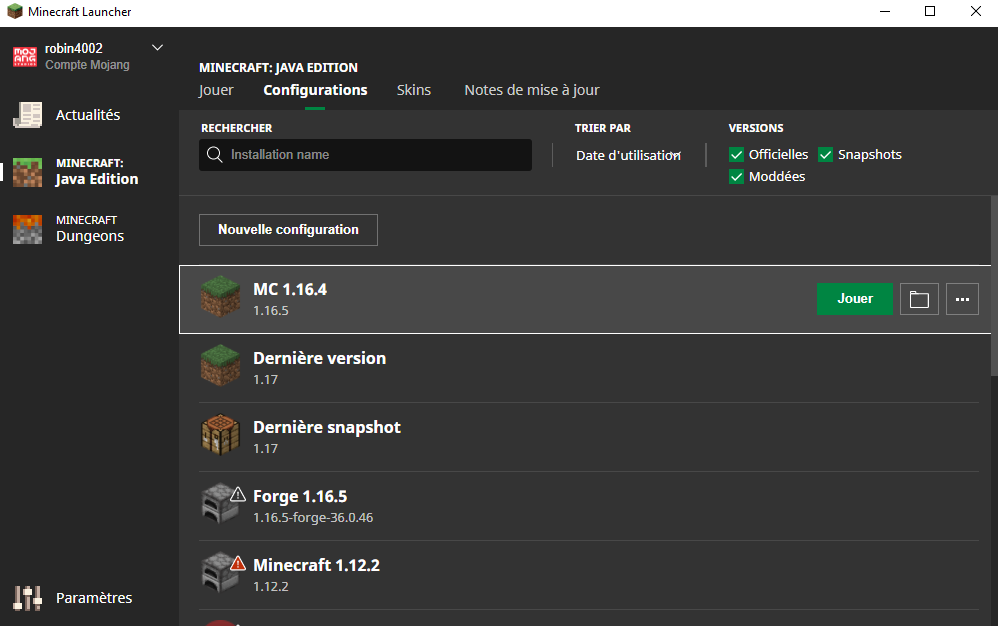Click the robin4002 username text

(x=74, y=48)
